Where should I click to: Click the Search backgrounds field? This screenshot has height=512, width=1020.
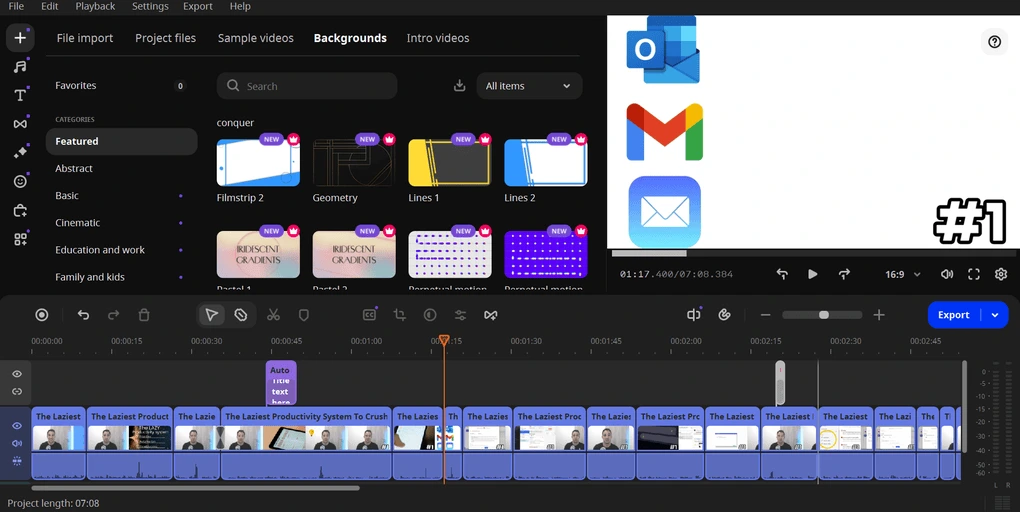[x=307, y=86]
